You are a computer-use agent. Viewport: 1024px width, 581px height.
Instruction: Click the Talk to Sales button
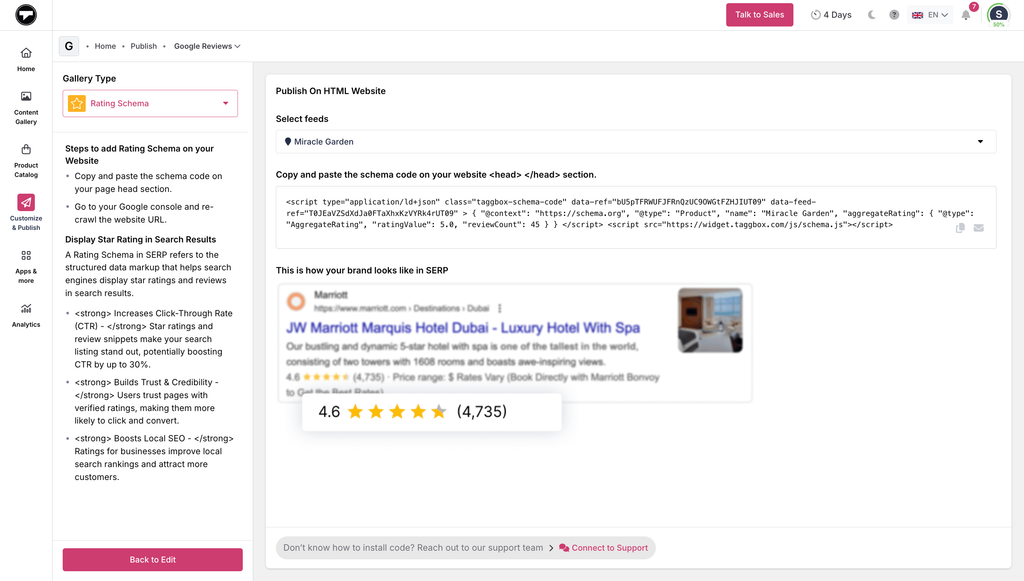coord(760,14)
